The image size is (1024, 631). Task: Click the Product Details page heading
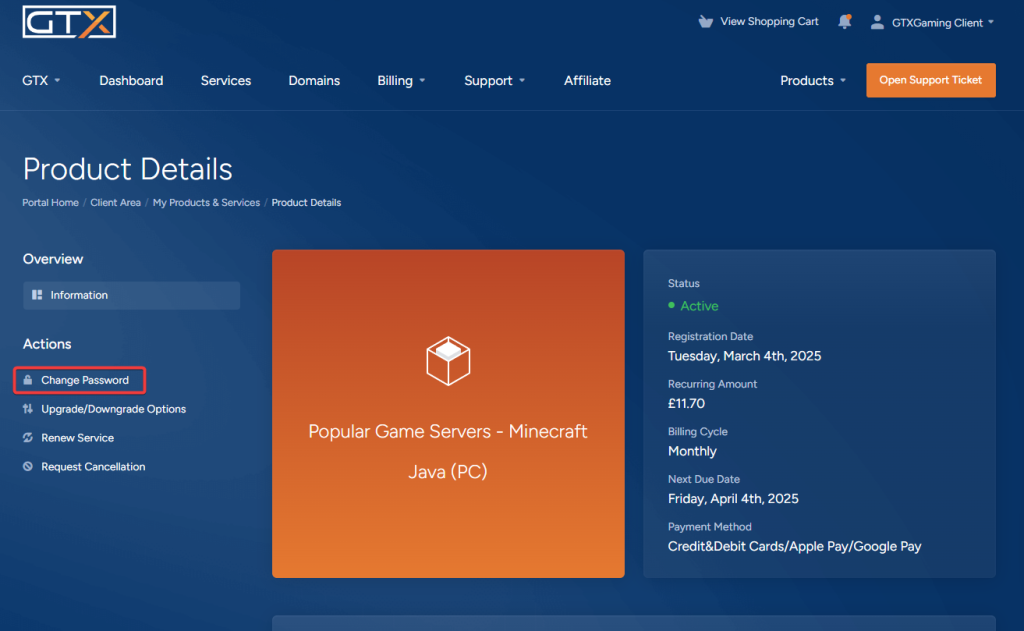[x=127, y=169]
